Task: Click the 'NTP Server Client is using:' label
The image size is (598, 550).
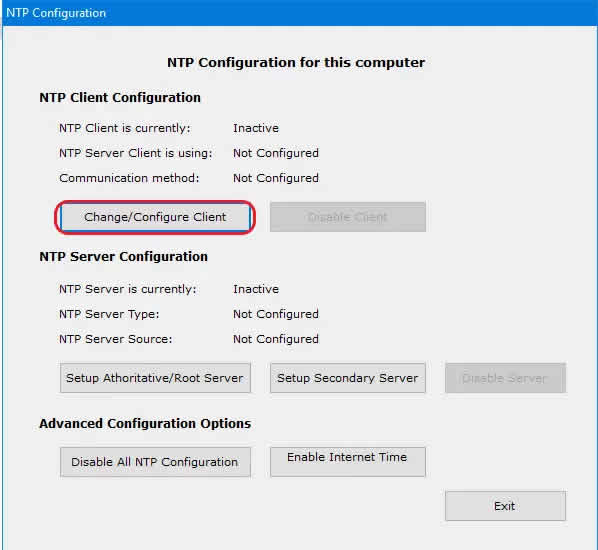Action: 135,153
